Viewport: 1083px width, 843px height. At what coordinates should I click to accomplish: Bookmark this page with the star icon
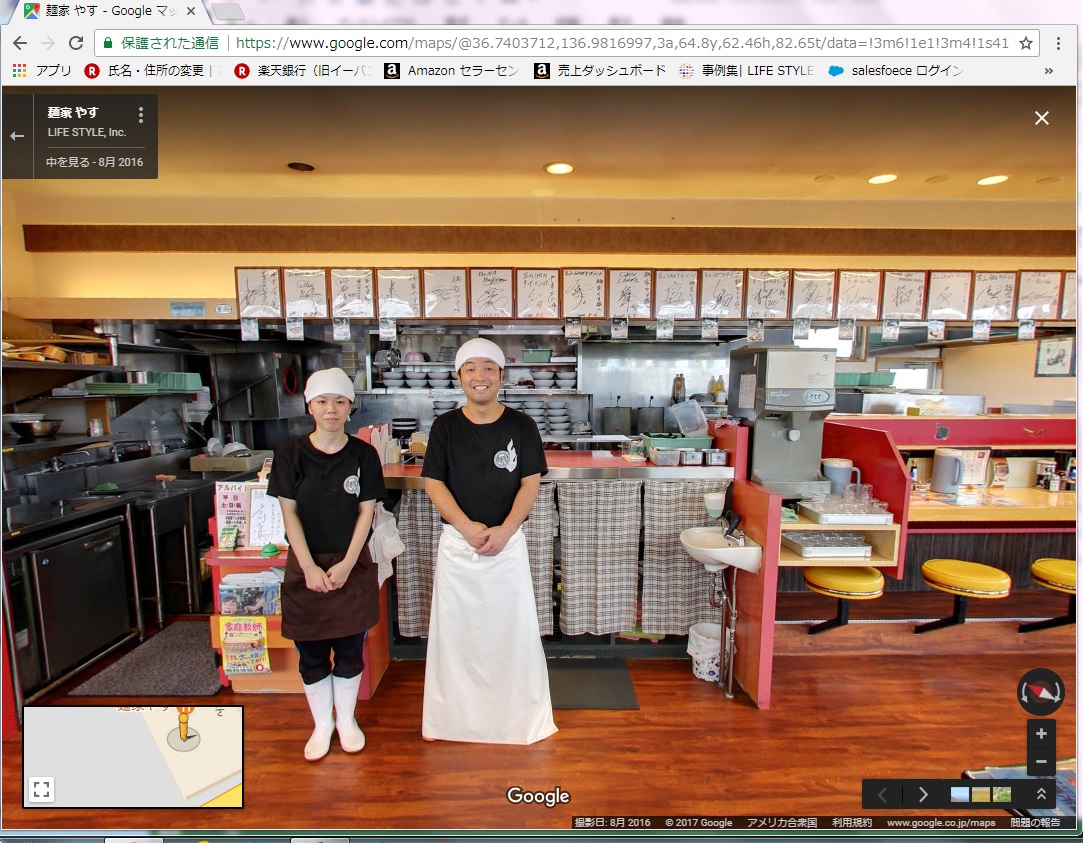pyautogui.click(x=1025, y=43)
